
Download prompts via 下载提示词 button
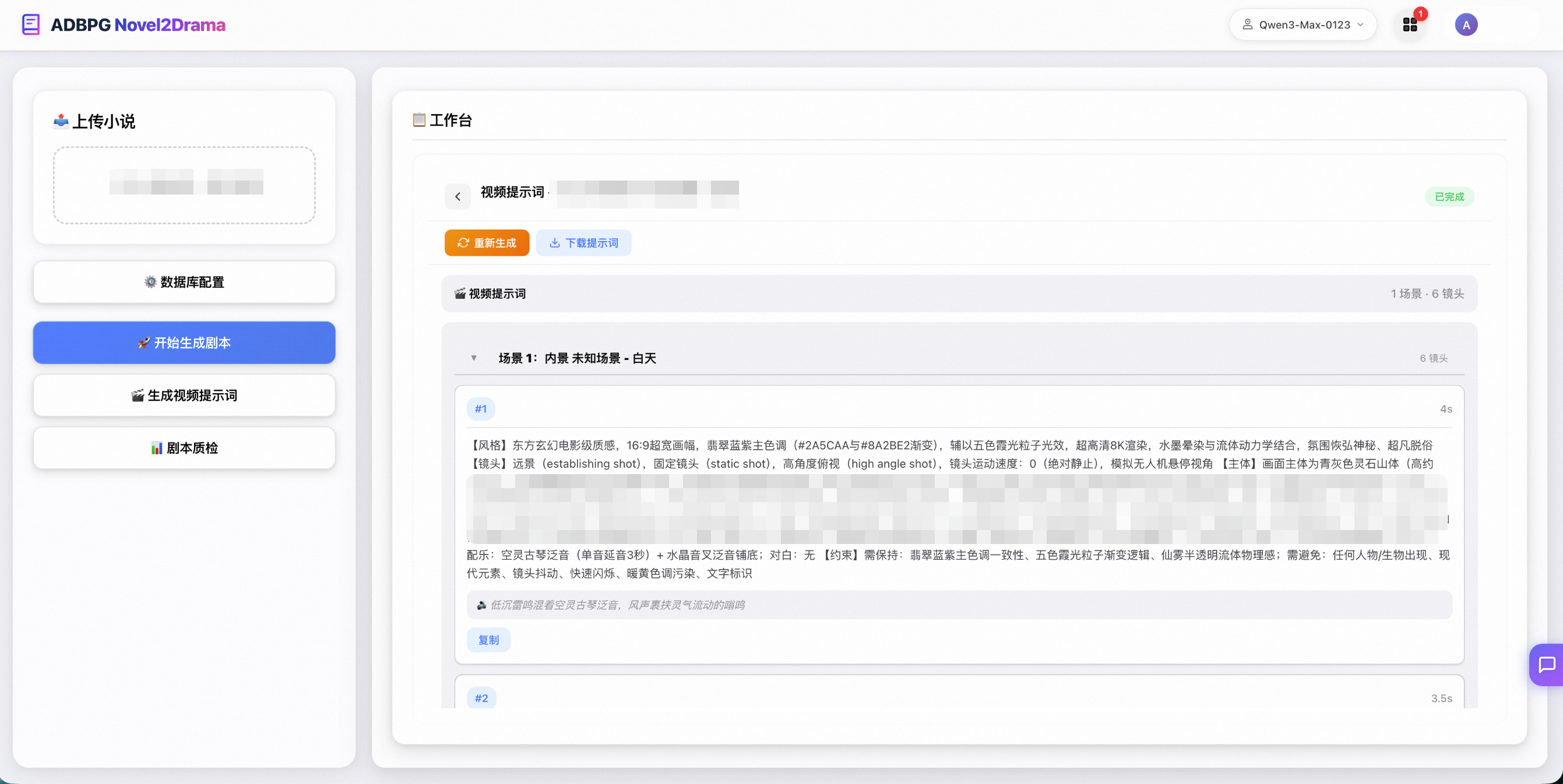point(584,242)
